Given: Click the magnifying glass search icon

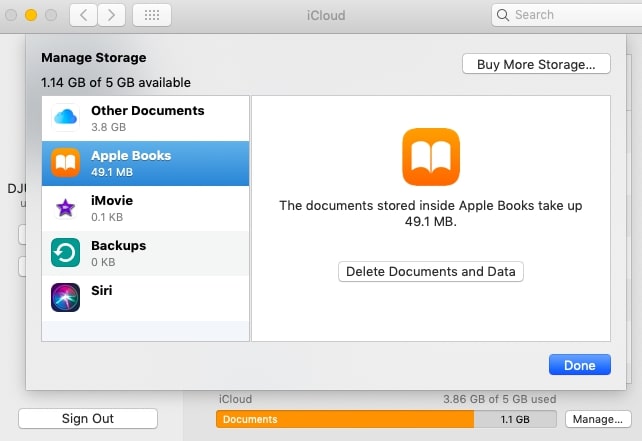Looking at the screenshot, I should coord(503,15).
